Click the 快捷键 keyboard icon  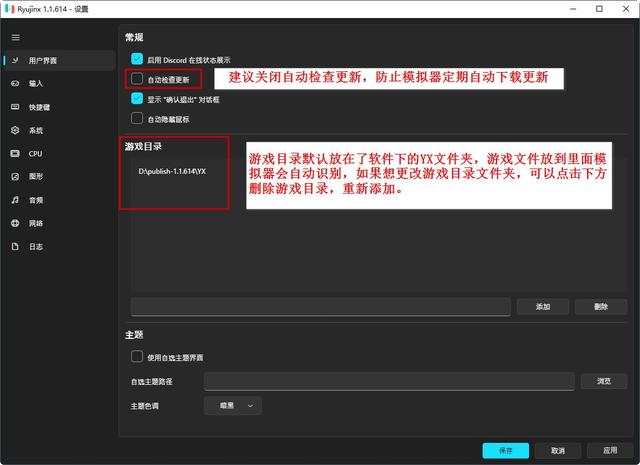tap(15, 107)
